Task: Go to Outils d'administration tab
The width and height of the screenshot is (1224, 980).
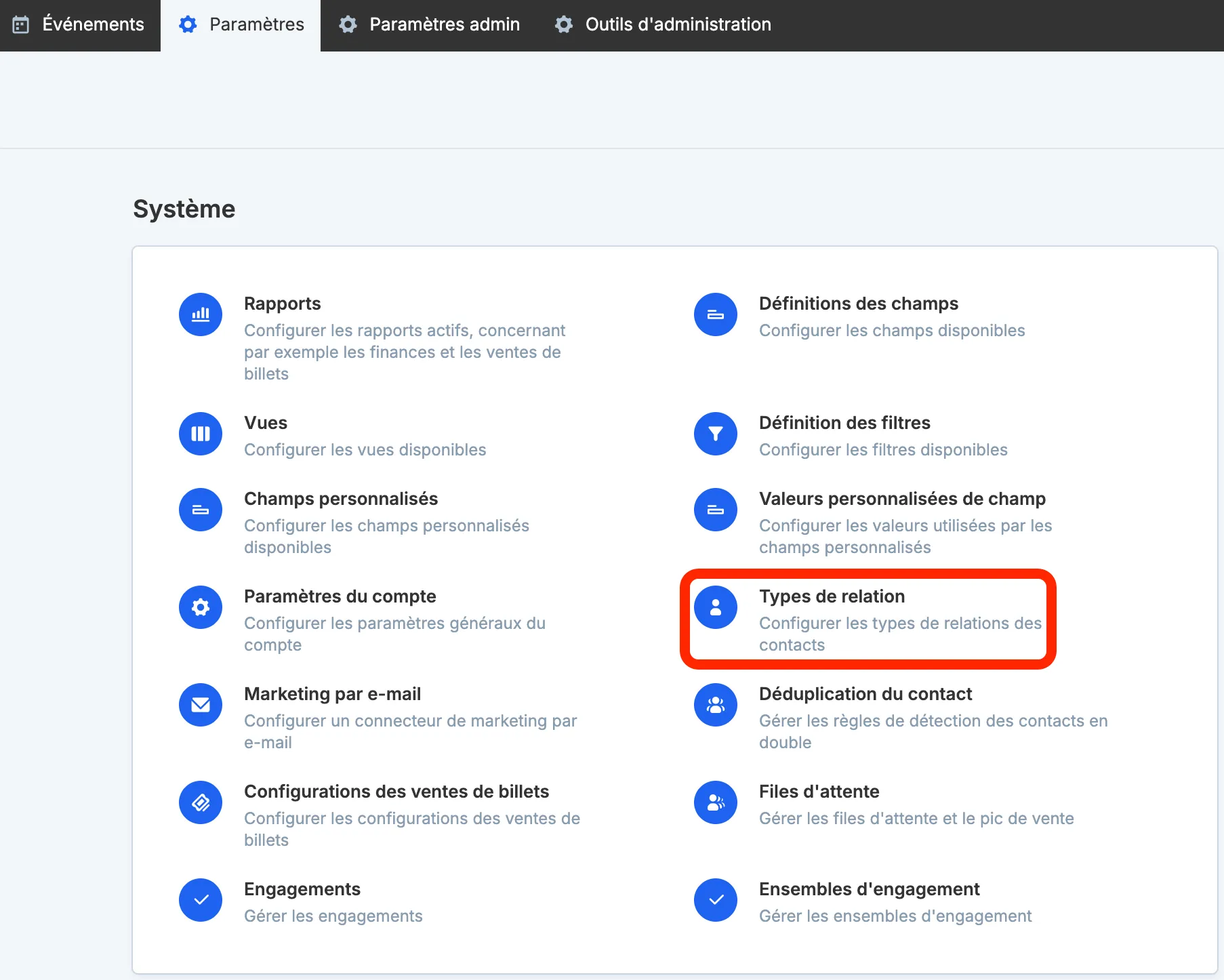Action: point(663,25)
